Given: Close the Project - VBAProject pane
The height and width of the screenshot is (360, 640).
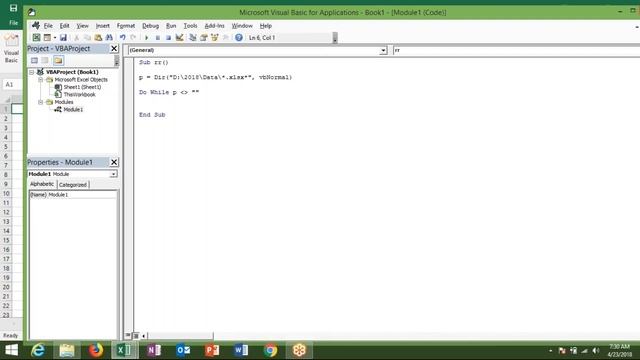Looking at the screenshot, I should [114, 49].
